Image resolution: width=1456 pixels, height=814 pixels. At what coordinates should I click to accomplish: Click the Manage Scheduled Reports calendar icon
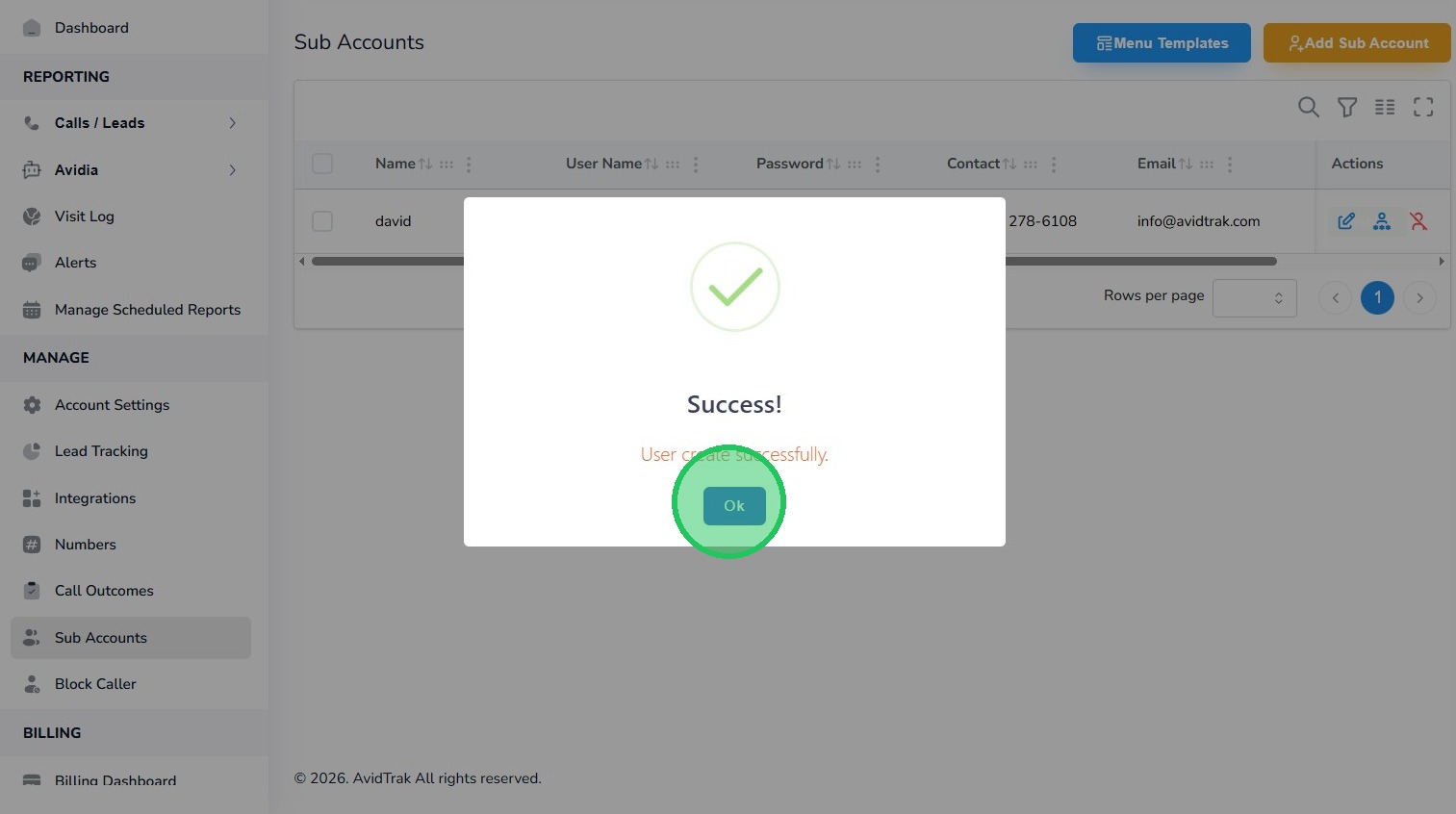(32, 310)
